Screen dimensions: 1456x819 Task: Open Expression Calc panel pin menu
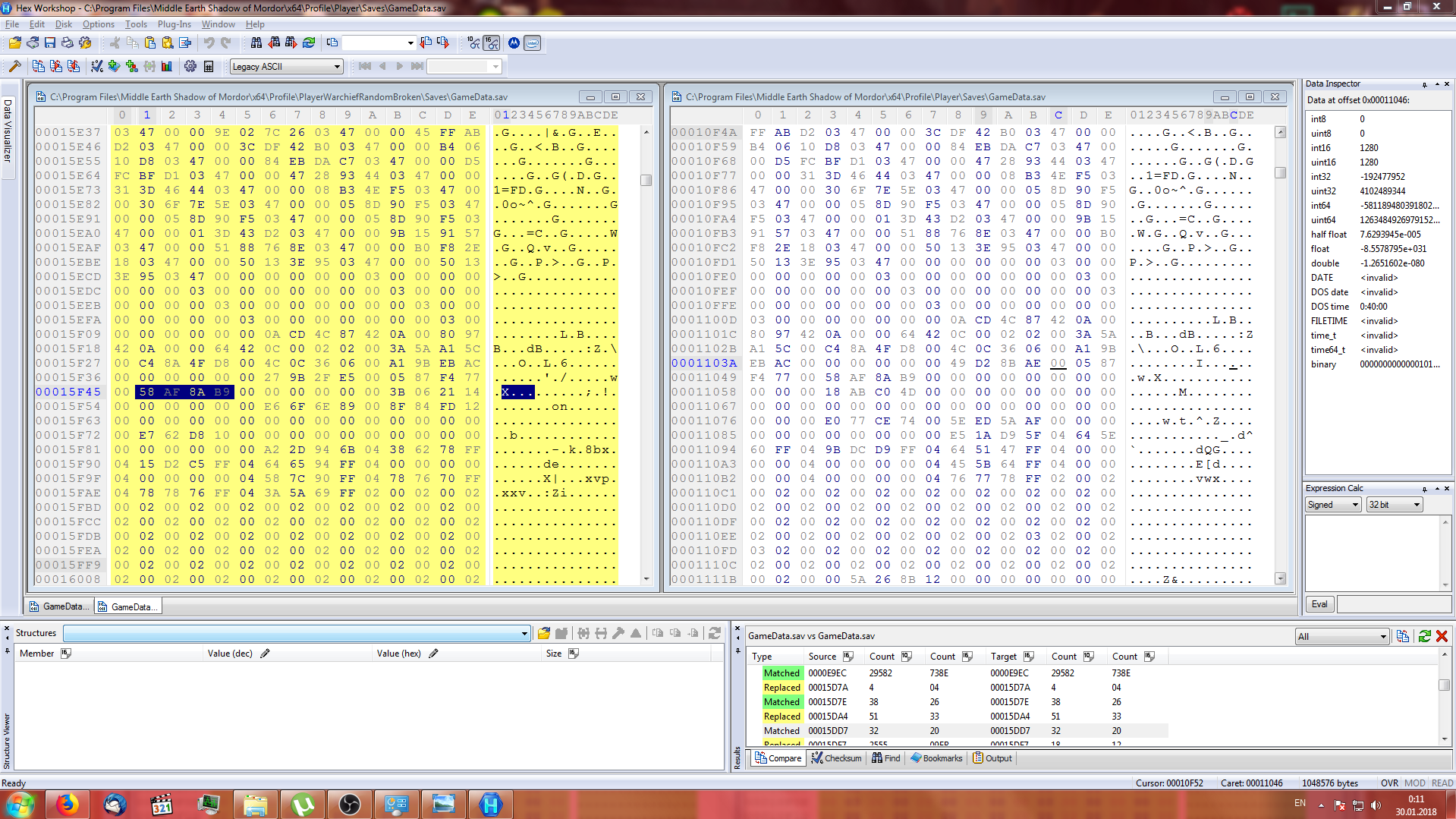pyautogui.click(x=1425, y=489)
